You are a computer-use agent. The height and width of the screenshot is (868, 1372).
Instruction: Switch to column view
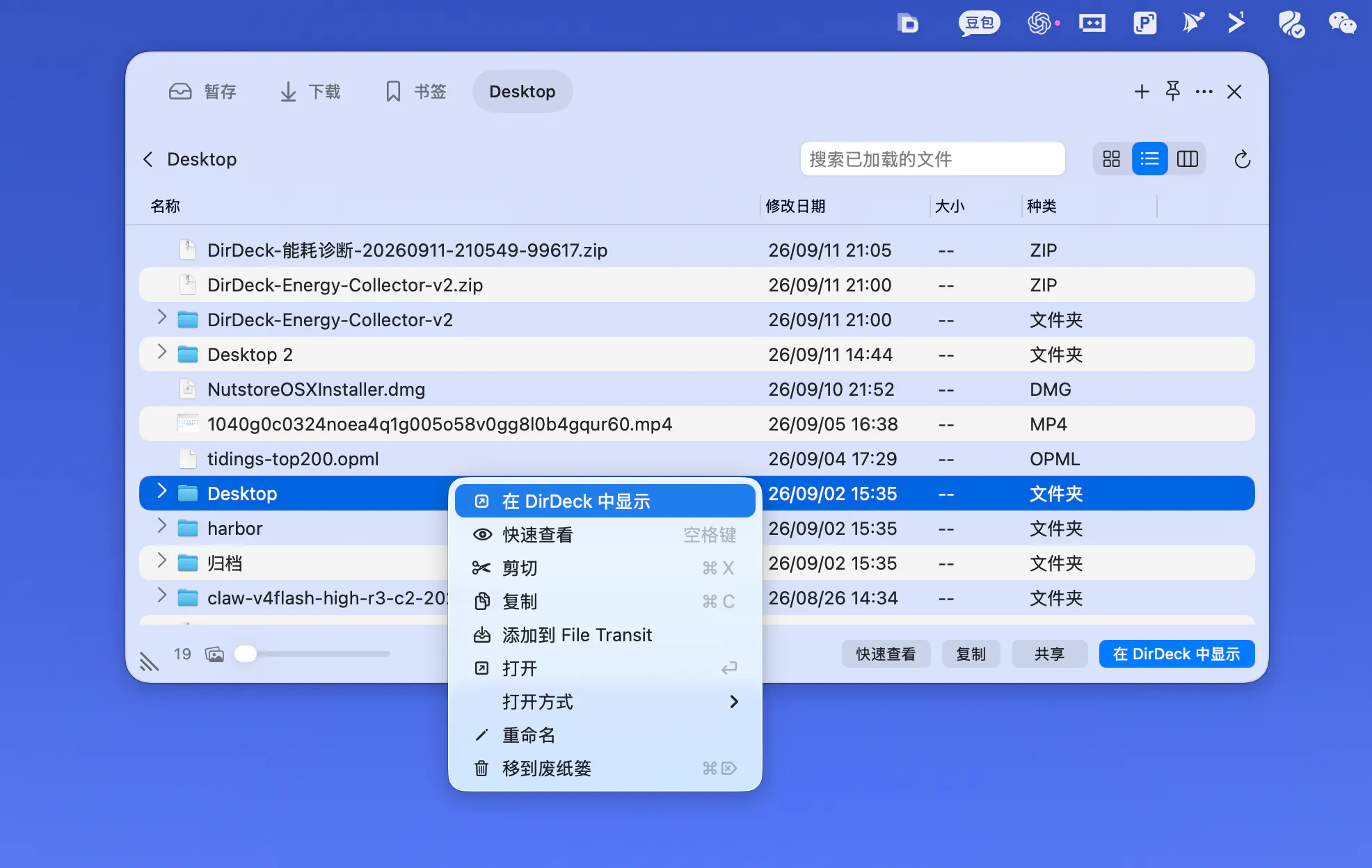pyautogui.click(x=1188, y=159)
